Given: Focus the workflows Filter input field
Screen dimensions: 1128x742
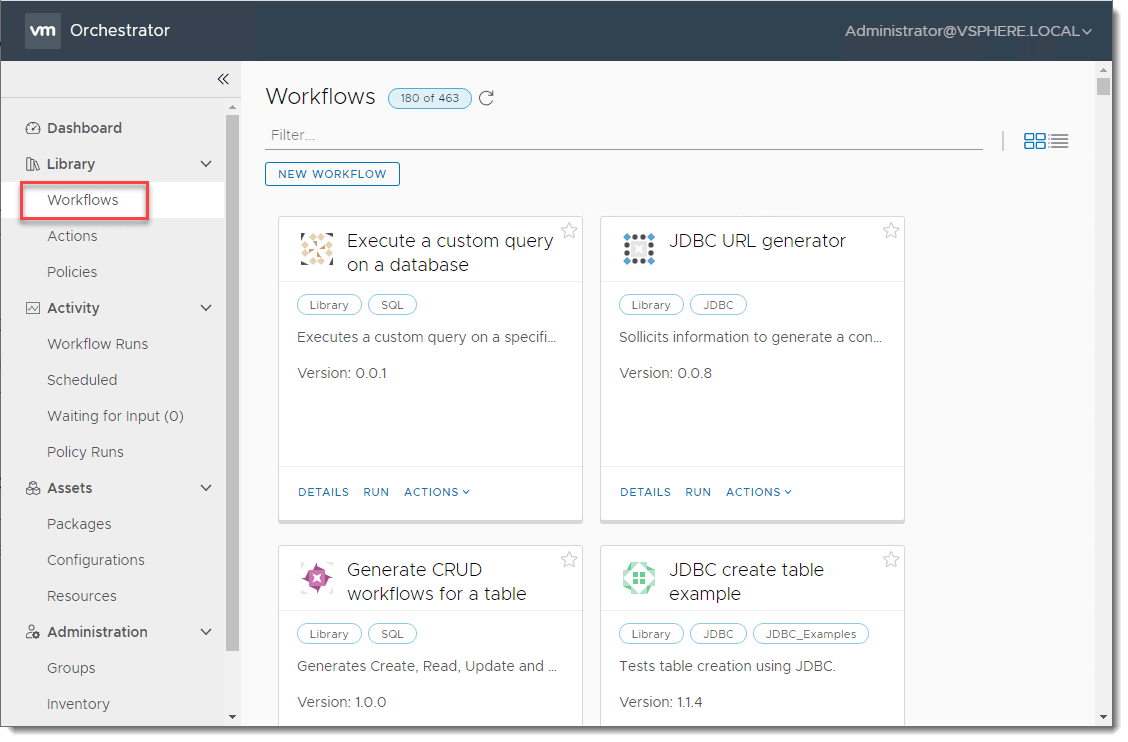Looking at the screenshot, I should click(x=623, y=135).
